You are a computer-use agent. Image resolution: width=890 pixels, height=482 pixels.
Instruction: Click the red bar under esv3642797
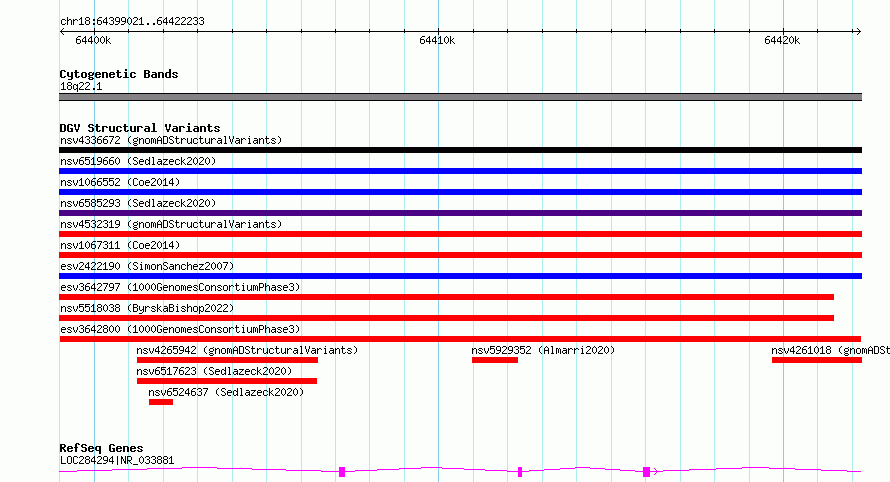447,297
